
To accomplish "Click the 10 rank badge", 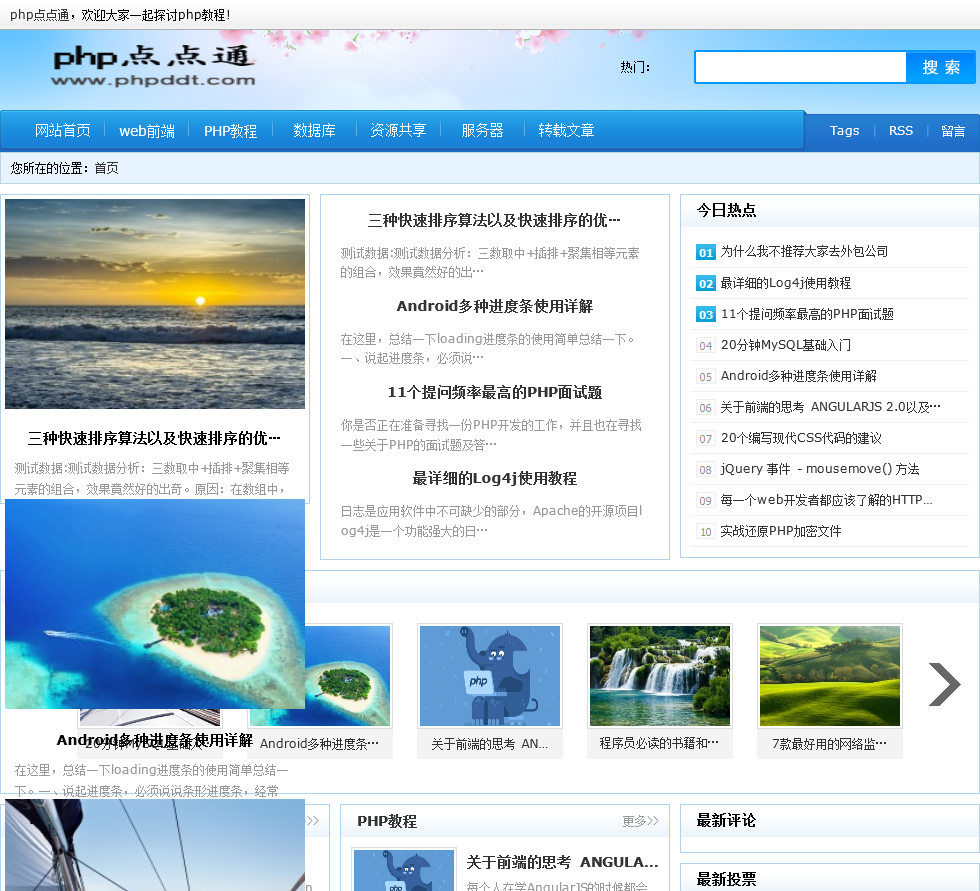I will pos(706,532).
